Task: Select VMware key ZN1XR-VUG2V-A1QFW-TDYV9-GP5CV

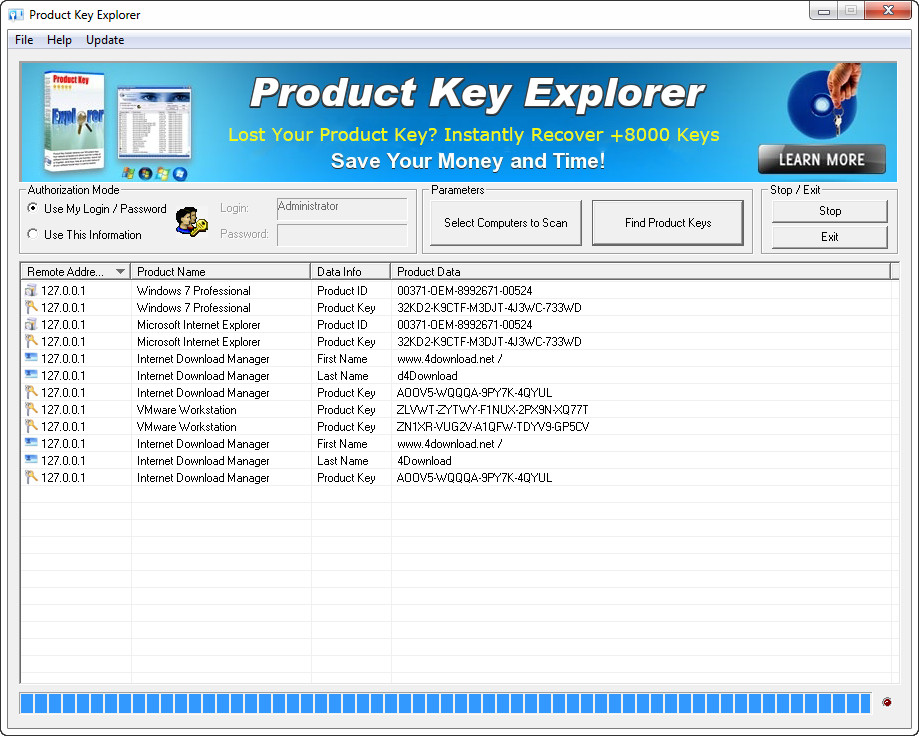Action: 493,427
